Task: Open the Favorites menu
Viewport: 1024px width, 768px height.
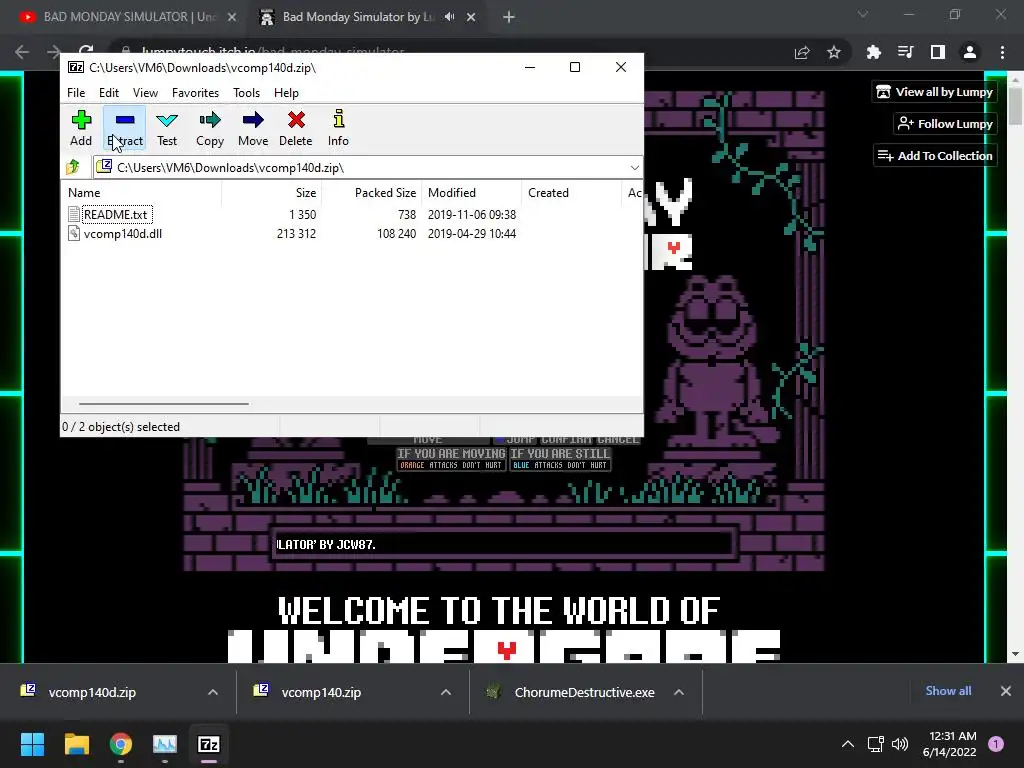Action: pyautogui.click(x=195, y=93)
